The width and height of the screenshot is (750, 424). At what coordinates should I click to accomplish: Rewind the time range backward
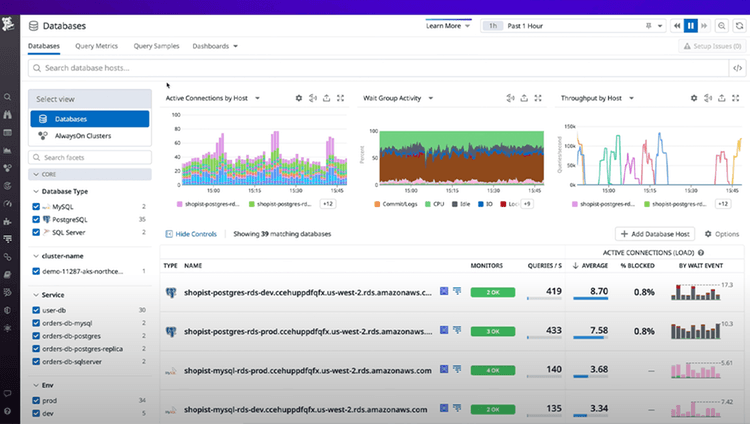tap(677, 26)
